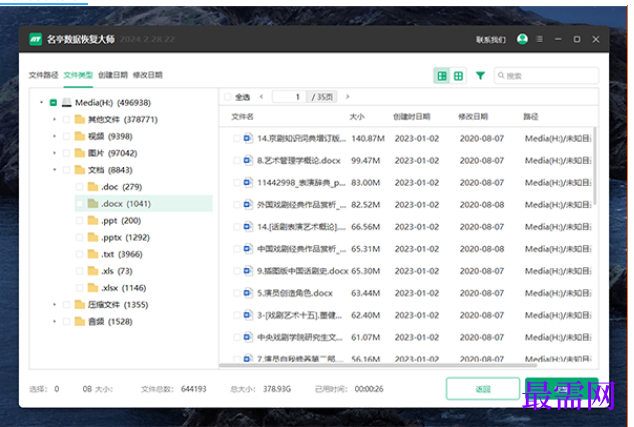Sort by 创建时日期 column header
This screenshot has width=634, height=427.
(x=412, y=116)
